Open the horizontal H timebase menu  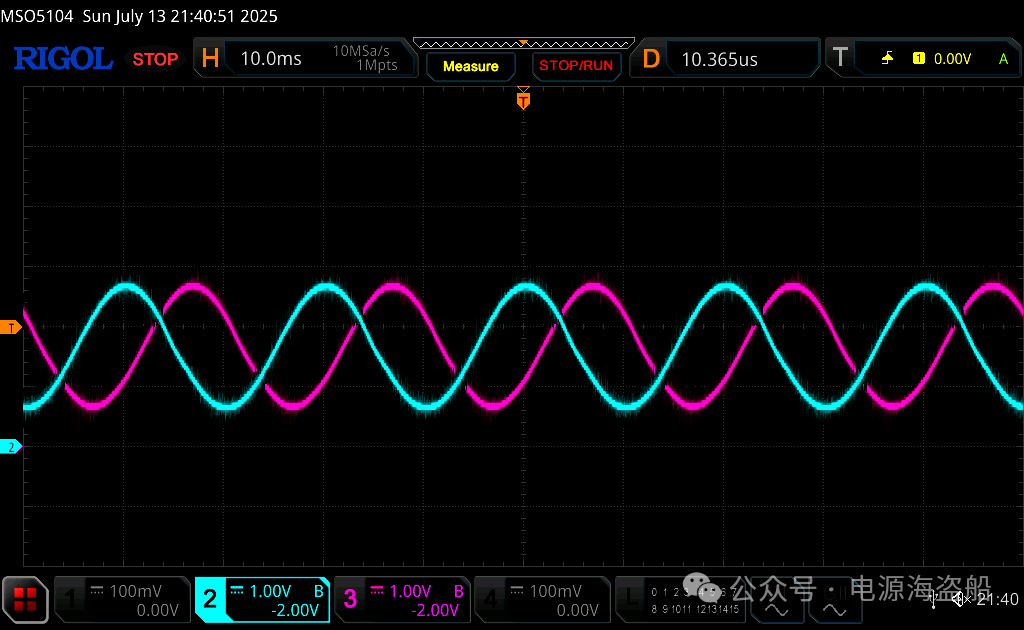click(210, 58)
